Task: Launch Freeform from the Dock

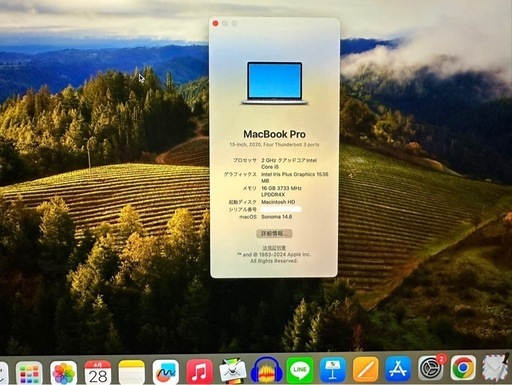Action: 166,372
